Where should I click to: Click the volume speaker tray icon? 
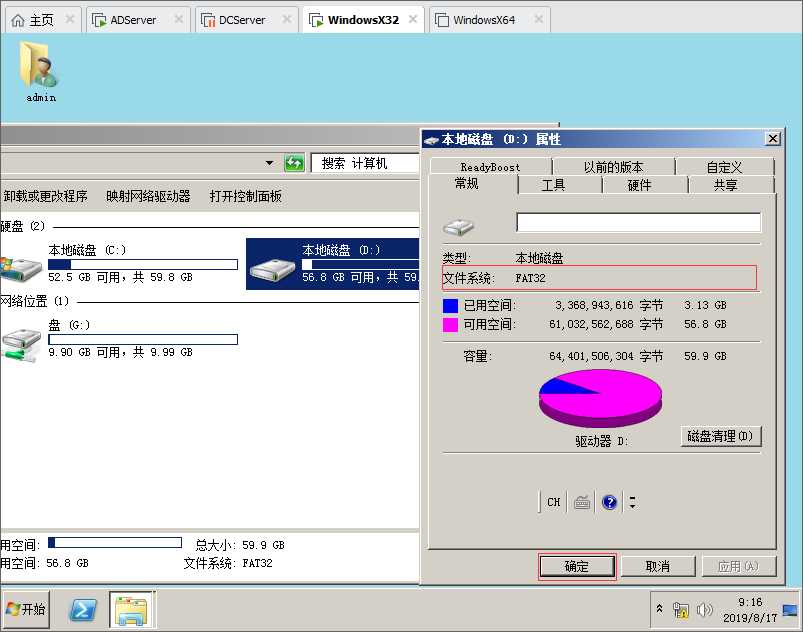[704, 609]
